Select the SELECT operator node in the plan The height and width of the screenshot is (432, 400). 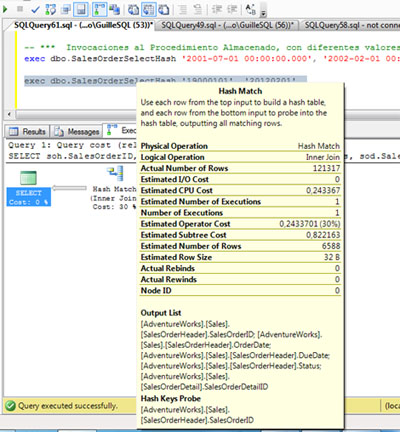tap(29, 188)
